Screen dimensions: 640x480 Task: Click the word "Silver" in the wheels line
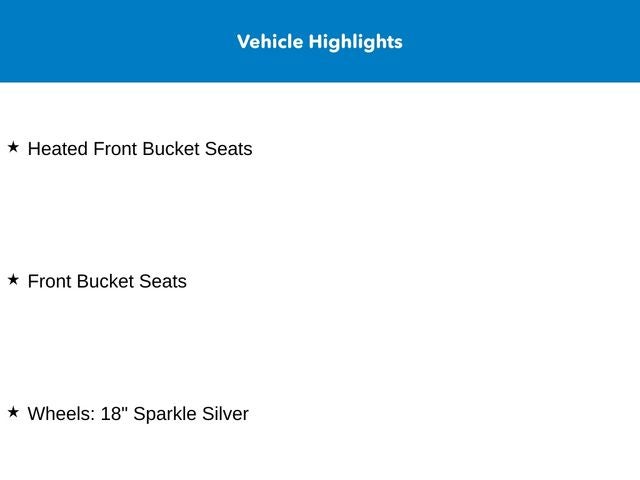click(x=225, y=414)
